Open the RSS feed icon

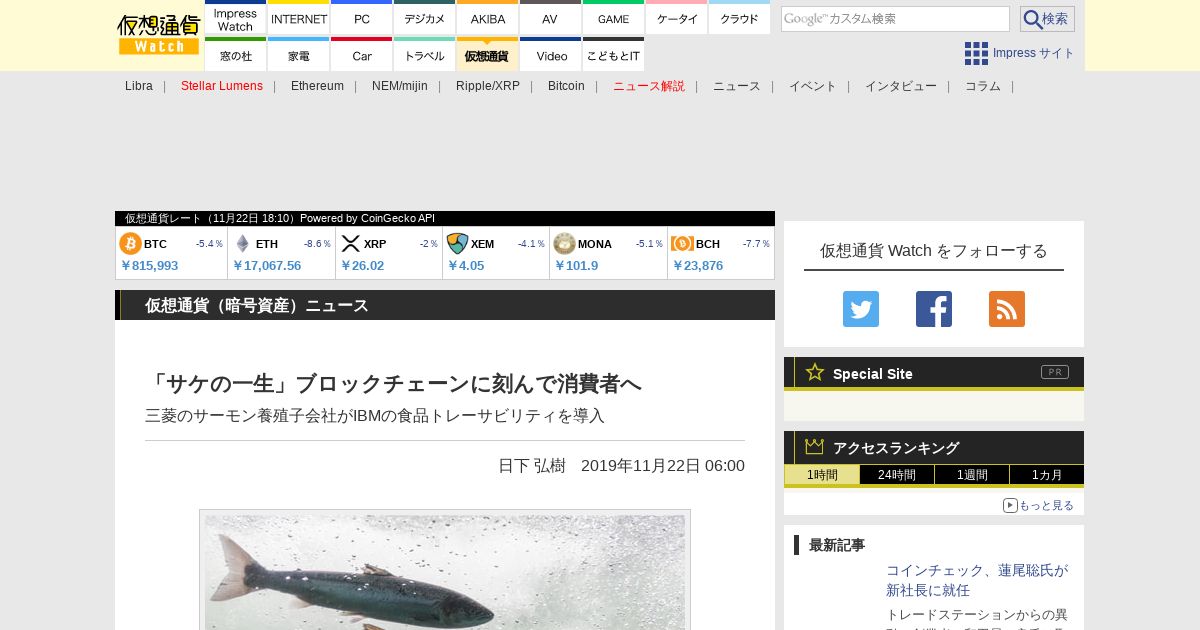tap(1007, 309)
